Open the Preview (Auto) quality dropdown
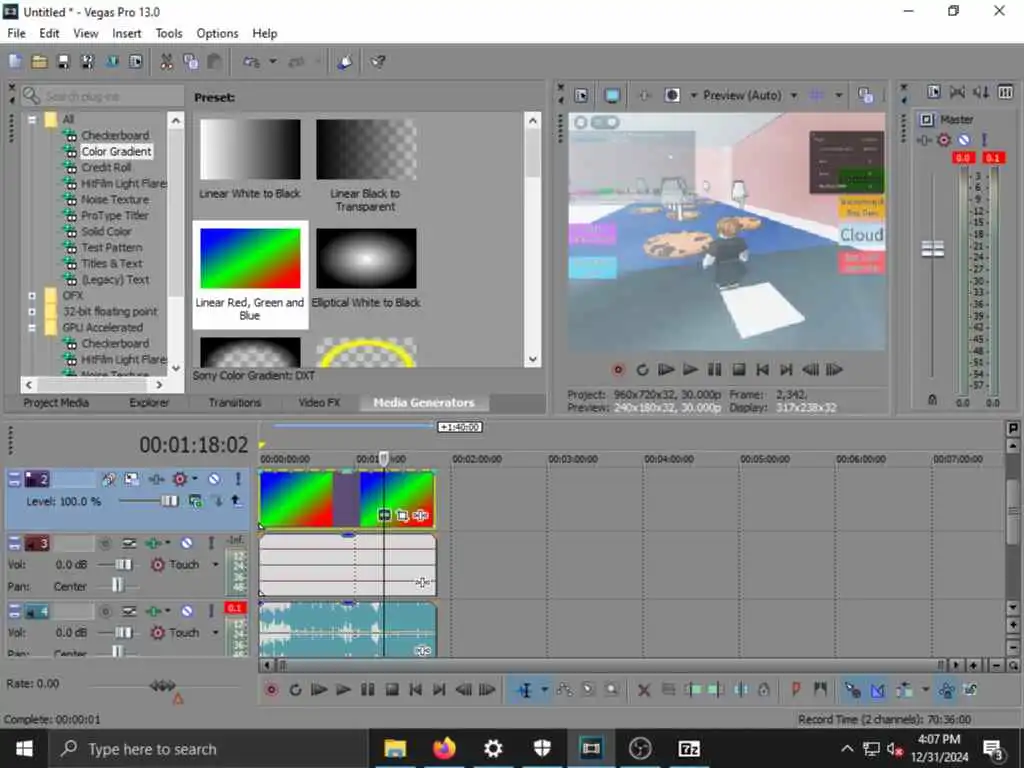The height and width of the screenshot is (768, 1024). (x=794, y=96)
